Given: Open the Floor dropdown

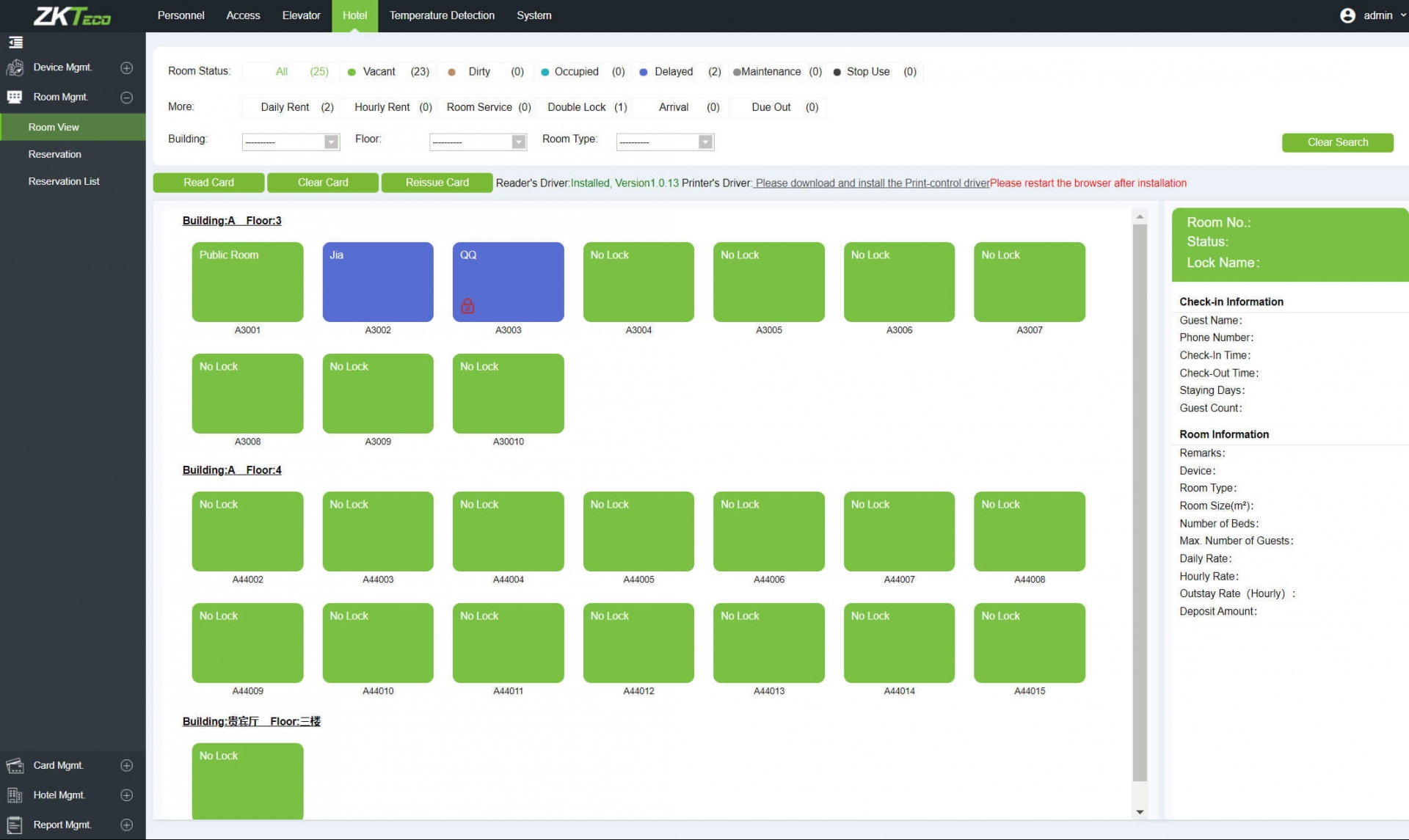Looking at the screenshot, I should [x=478, y=142].
